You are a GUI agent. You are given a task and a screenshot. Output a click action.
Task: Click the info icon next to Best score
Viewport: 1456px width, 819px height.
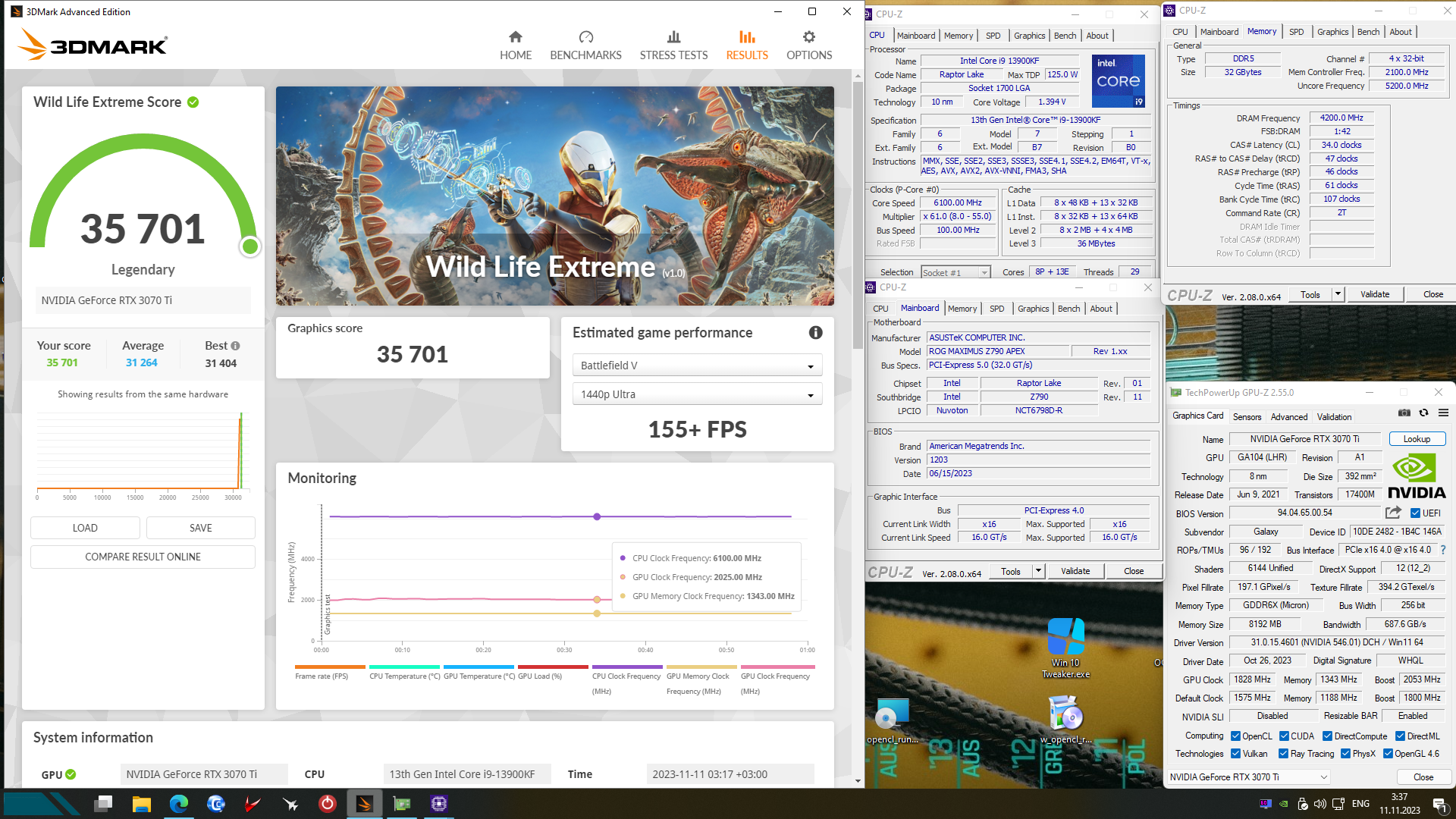pyautogui.click(x=235, y=346)
